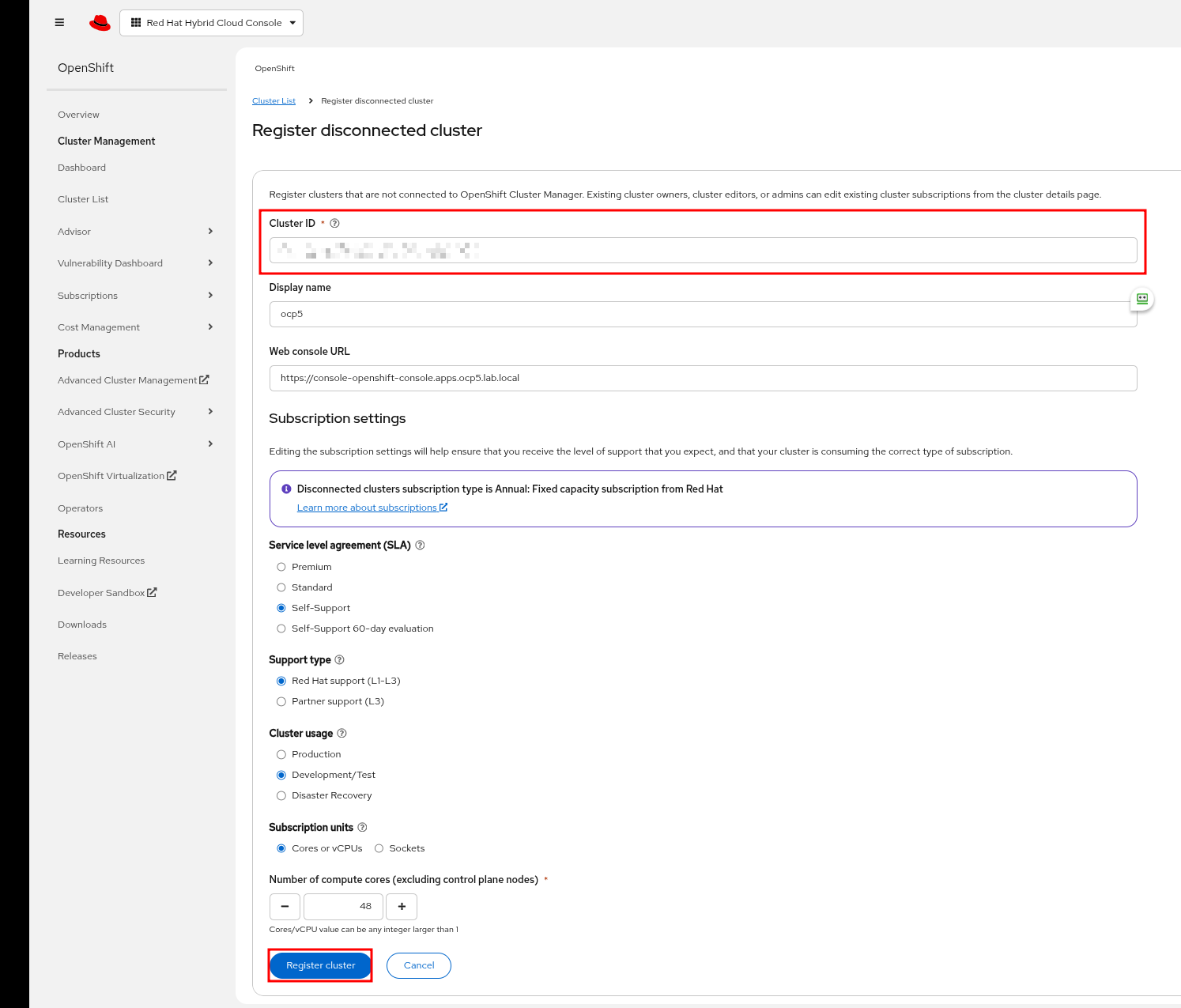Open the Operators sidebar item
Screen dimensions: 1181x1008
80,508
